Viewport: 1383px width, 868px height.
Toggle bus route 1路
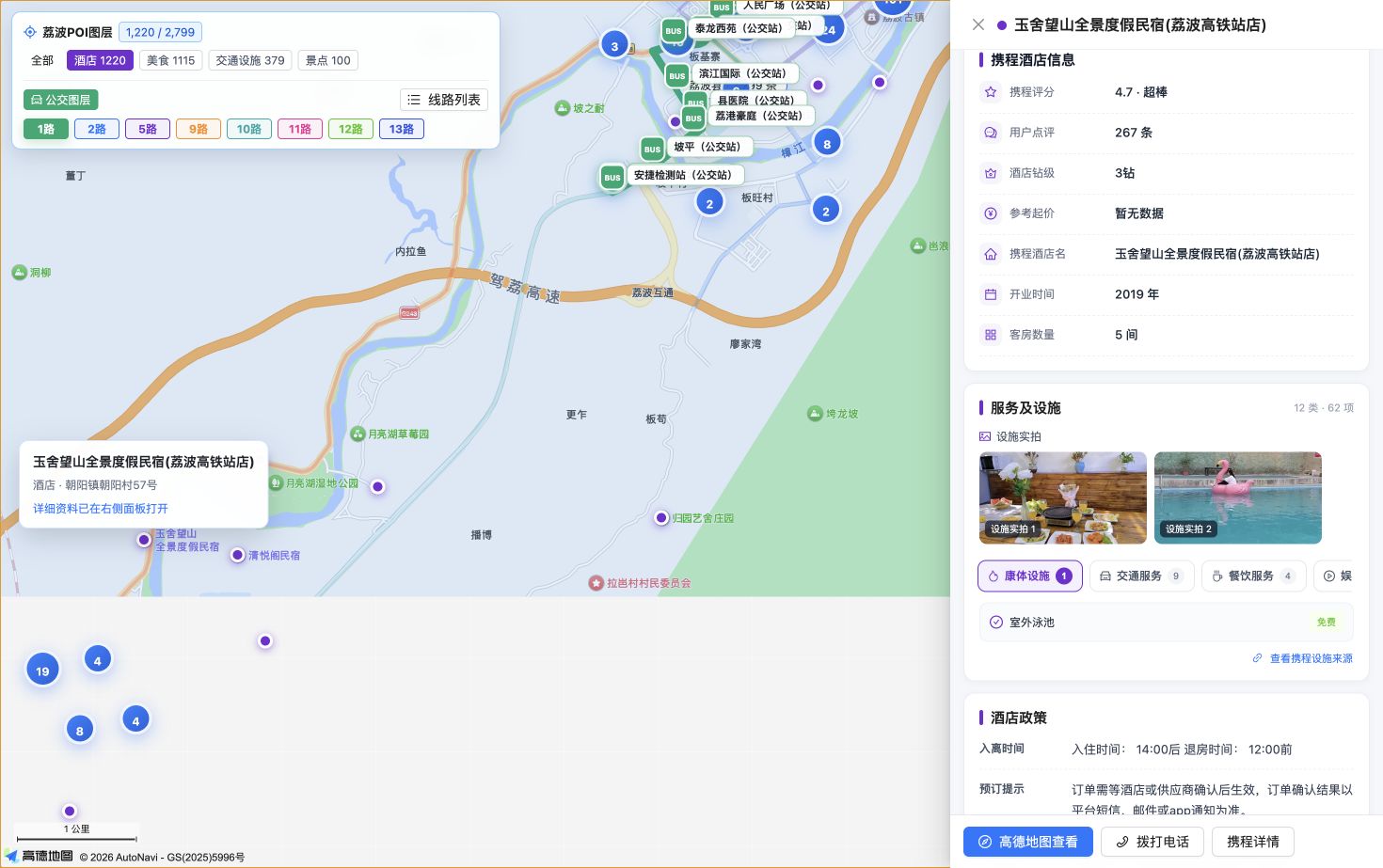[46, 129]
